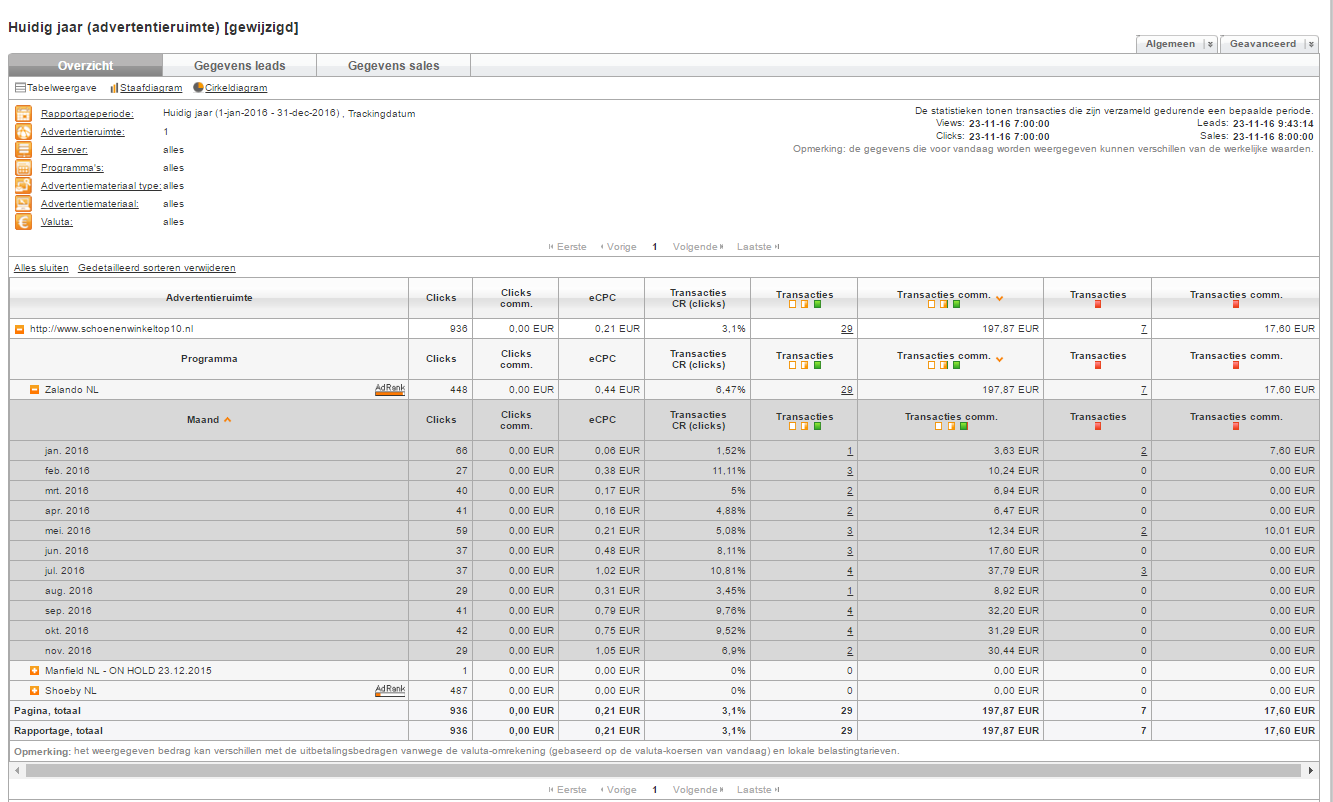Screen dimensions: 1333x802
Task: Click the Ad server: filter link
Action: [62, 150]
